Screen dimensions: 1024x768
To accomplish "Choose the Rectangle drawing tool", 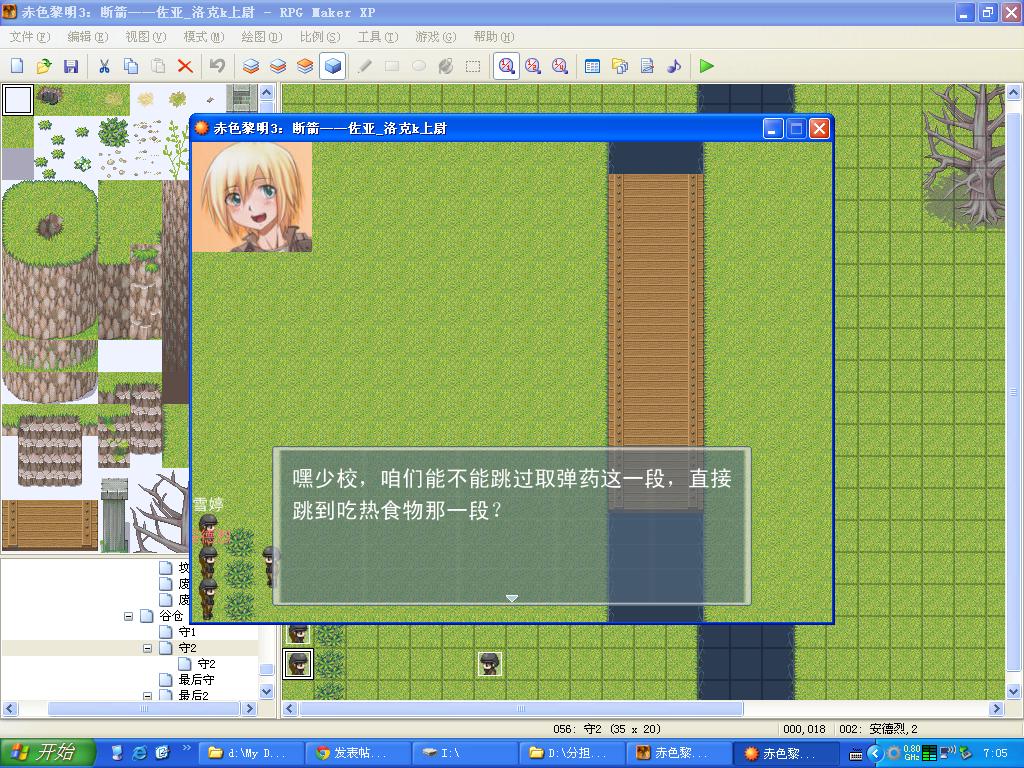I will (x=392, y=66).
